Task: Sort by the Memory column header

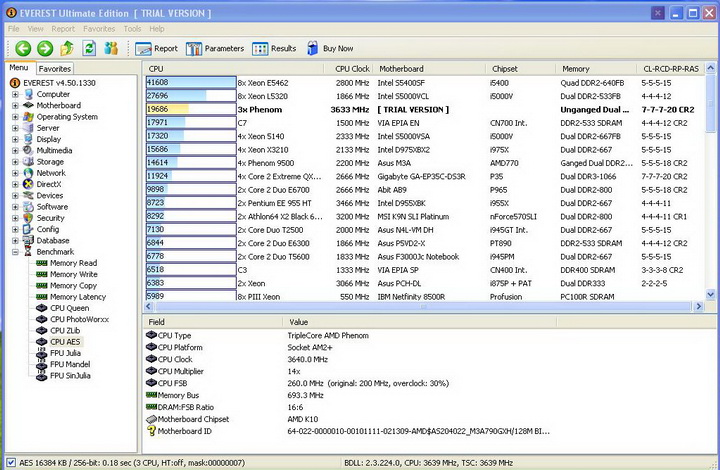Action: pyautogui.click(x=596, y=68)
